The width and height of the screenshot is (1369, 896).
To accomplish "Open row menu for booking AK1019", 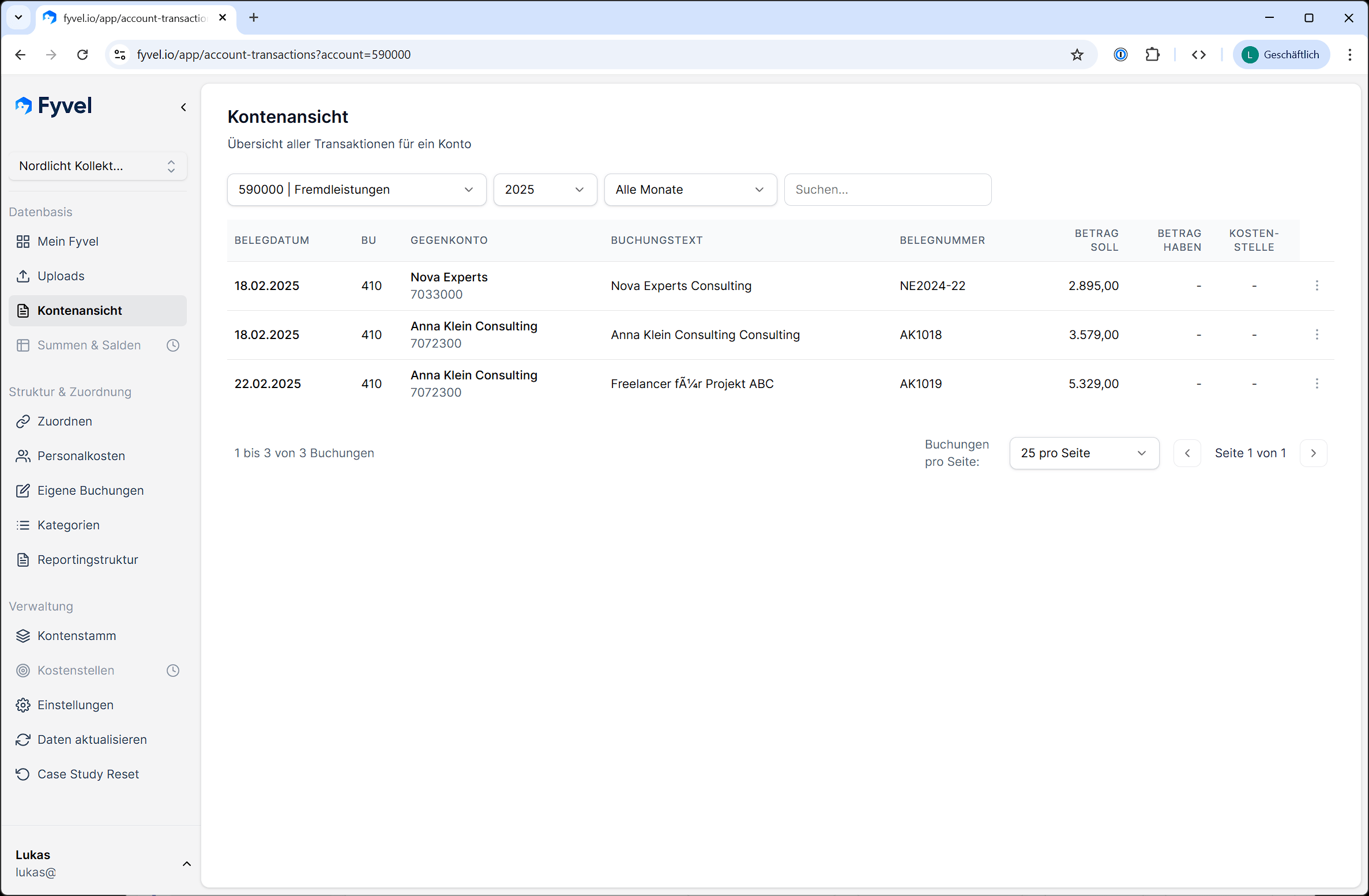I will pyautogui.click(x=1317, y=383).
